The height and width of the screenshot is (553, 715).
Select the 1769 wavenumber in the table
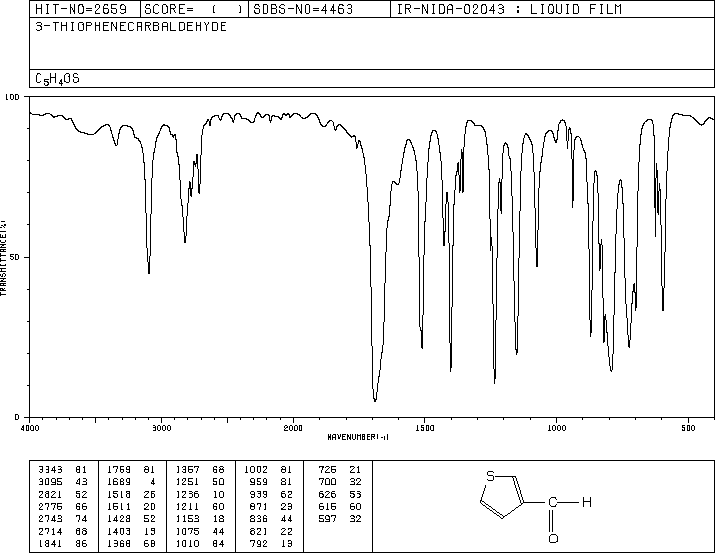coord(119,470)
